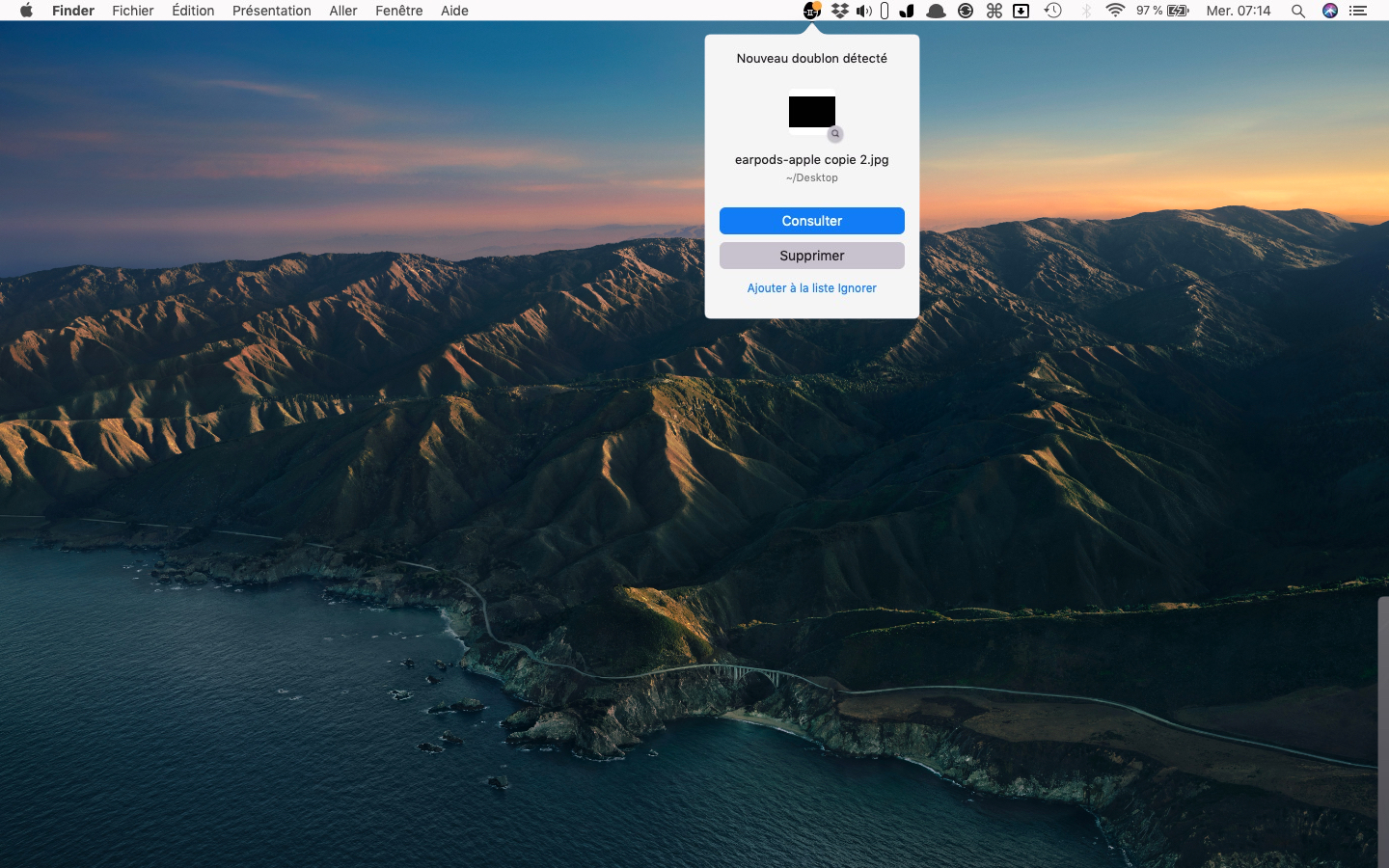1389x868 pixels.
Task: Open the Dropbox menu bar icon
Action: 840,11
